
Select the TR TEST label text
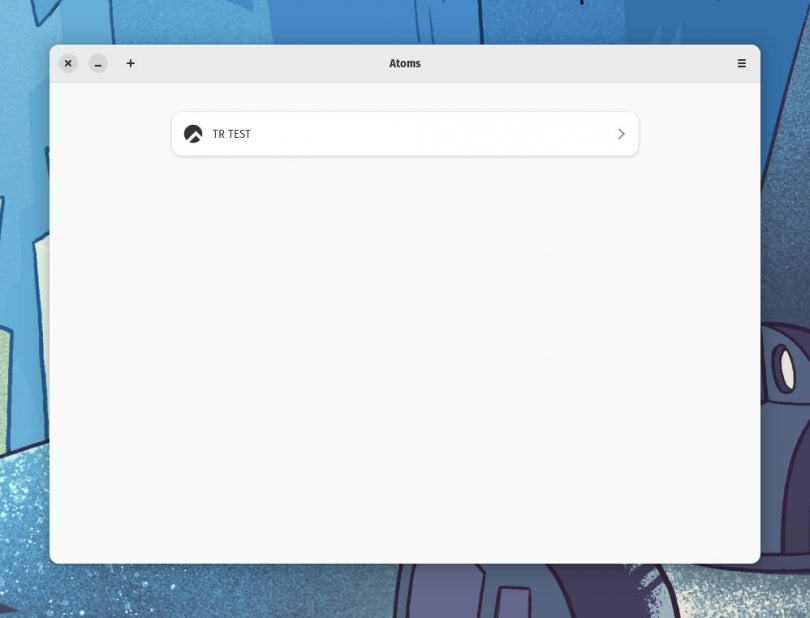point(232,134)
